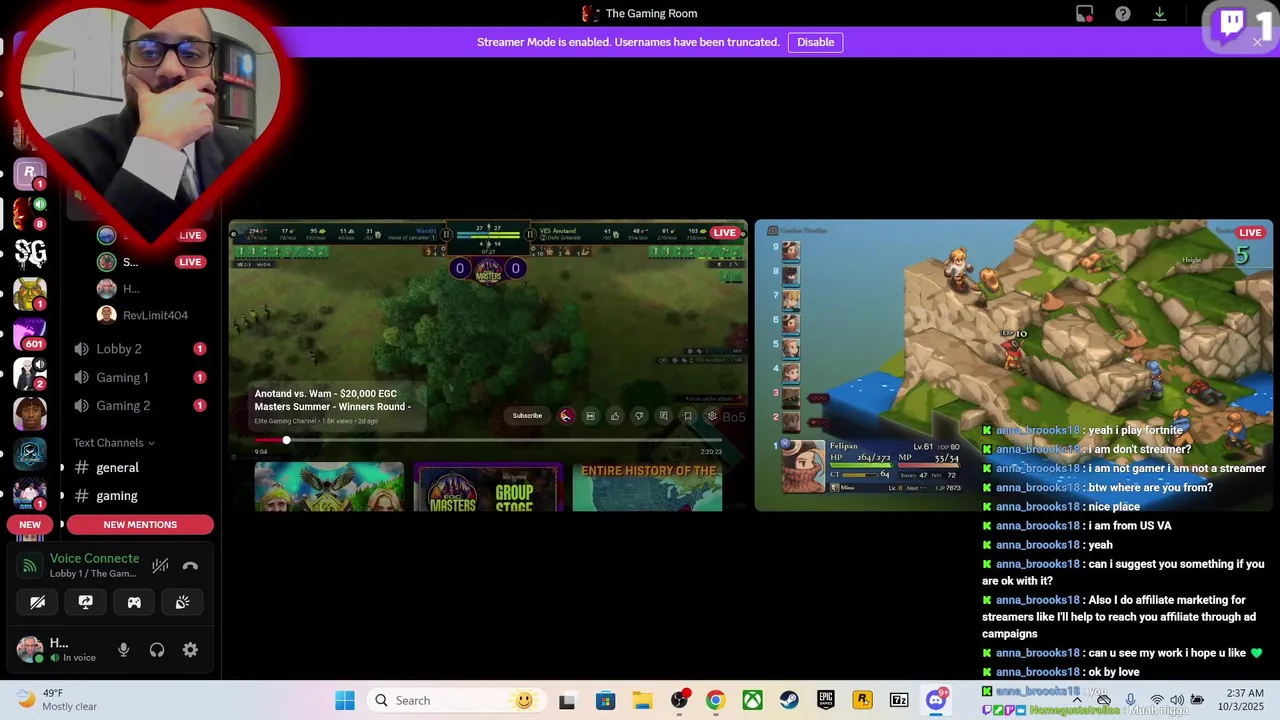Screen dimensions: 1280x720
Task: Open Task View on the taskbar
Action: pyautogui.click(x=567, y=700)
